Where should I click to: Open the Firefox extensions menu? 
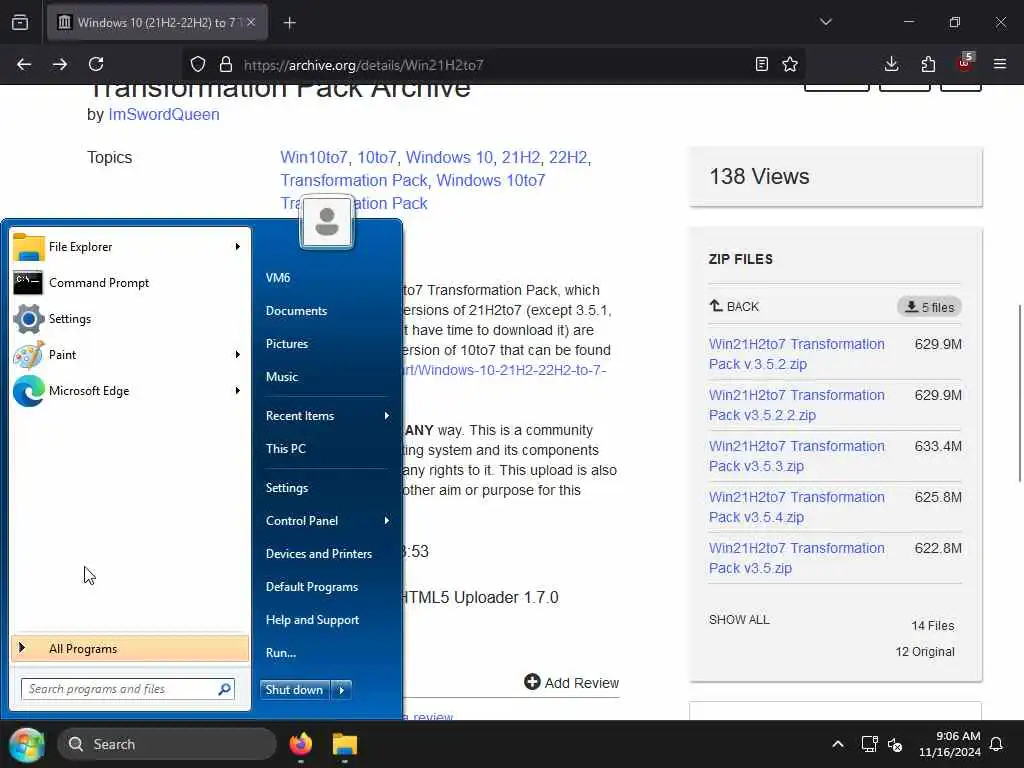point(928,64)
